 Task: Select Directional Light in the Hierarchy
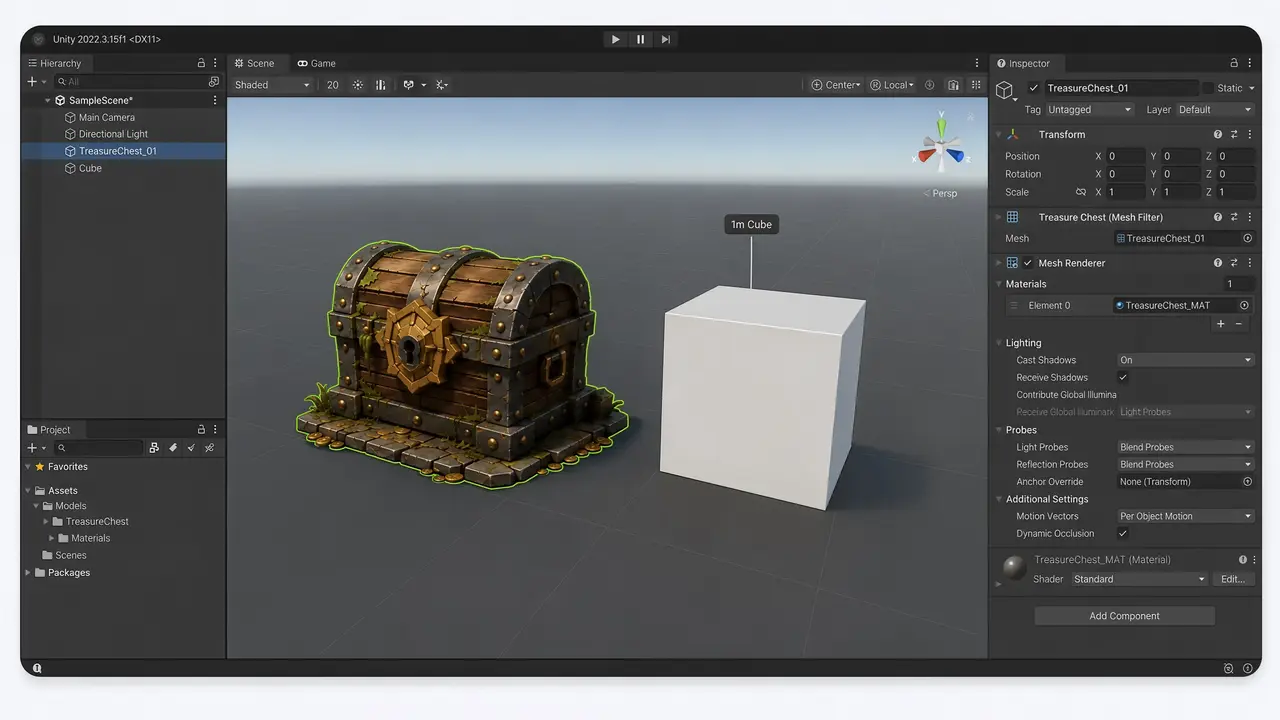[x=113, y=134]
